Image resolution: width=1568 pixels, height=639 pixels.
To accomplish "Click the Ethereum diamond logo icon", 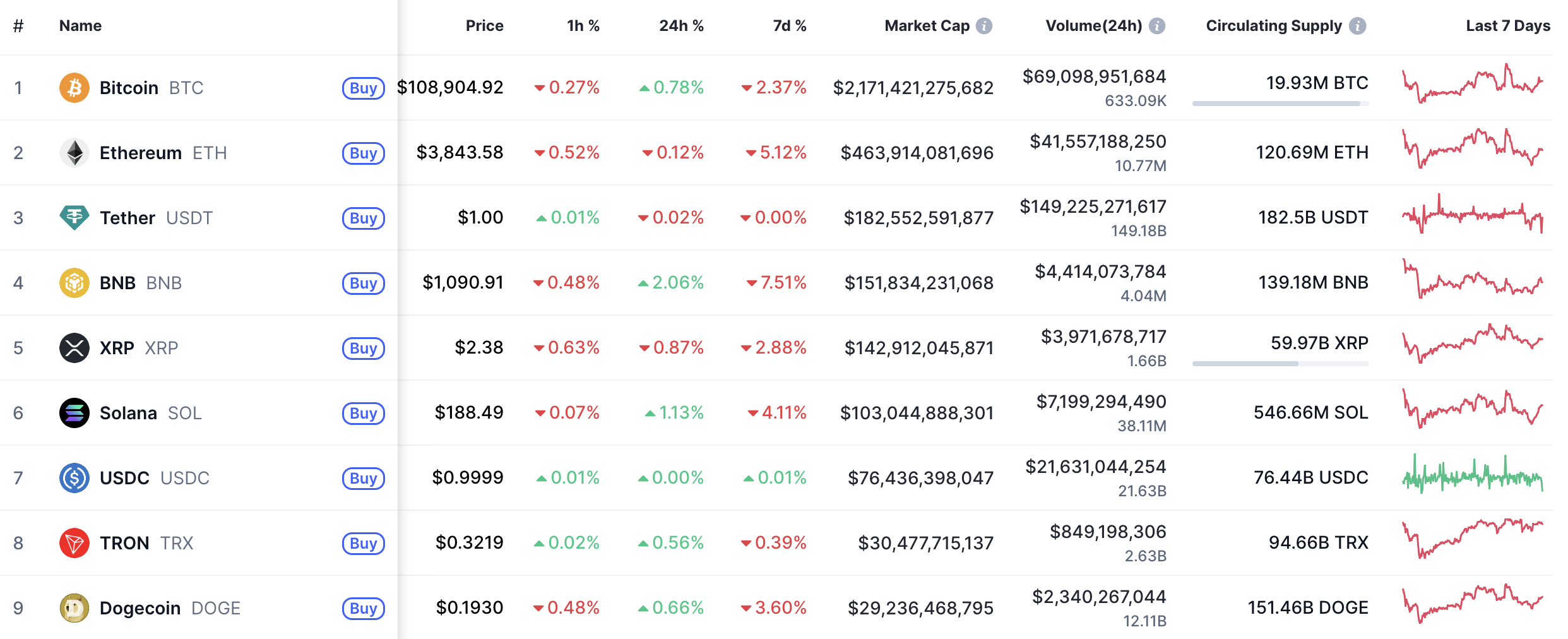I will (74, 153).
